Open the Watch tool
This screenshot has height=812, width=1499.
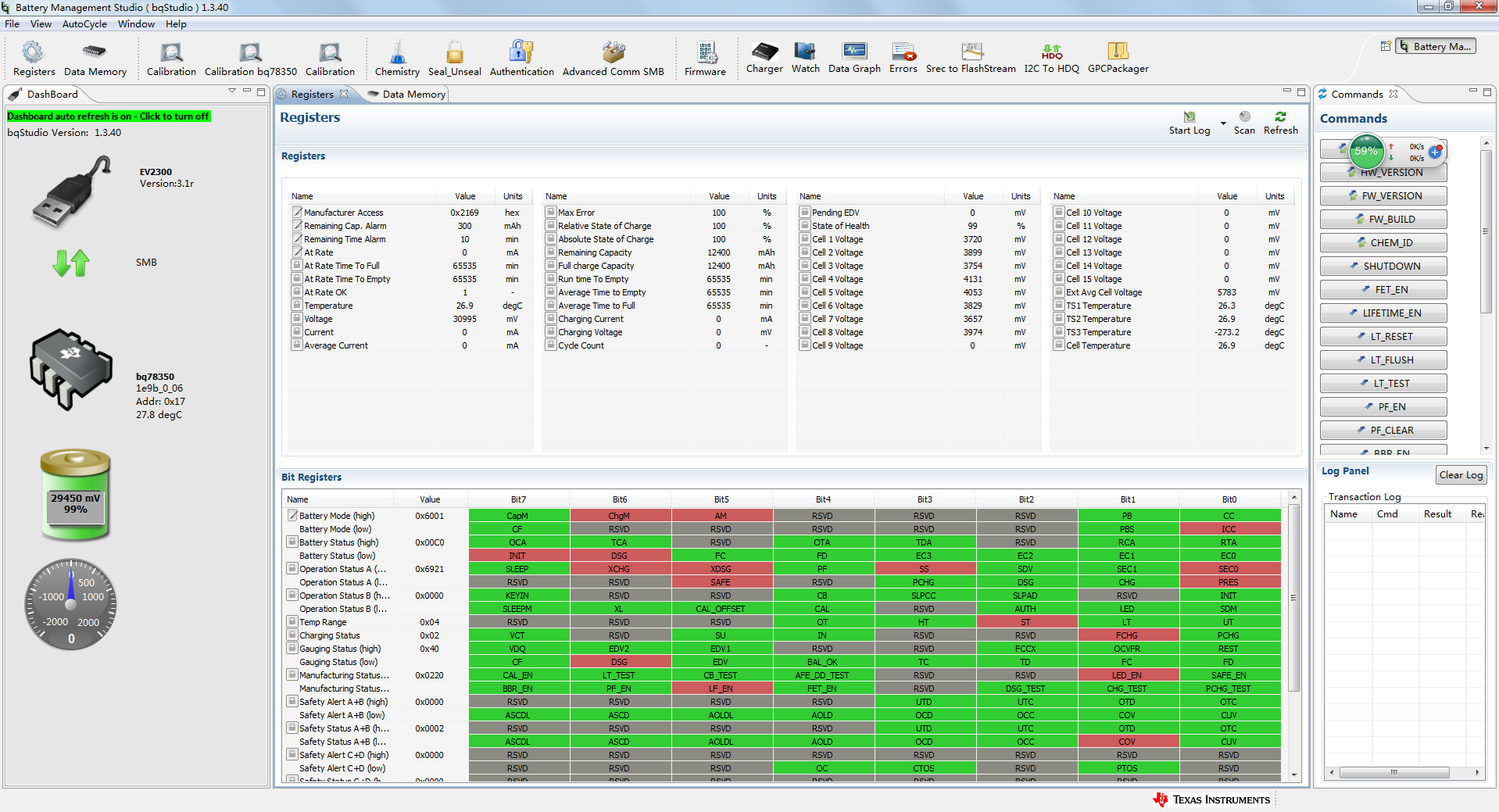tap(805, 58)
